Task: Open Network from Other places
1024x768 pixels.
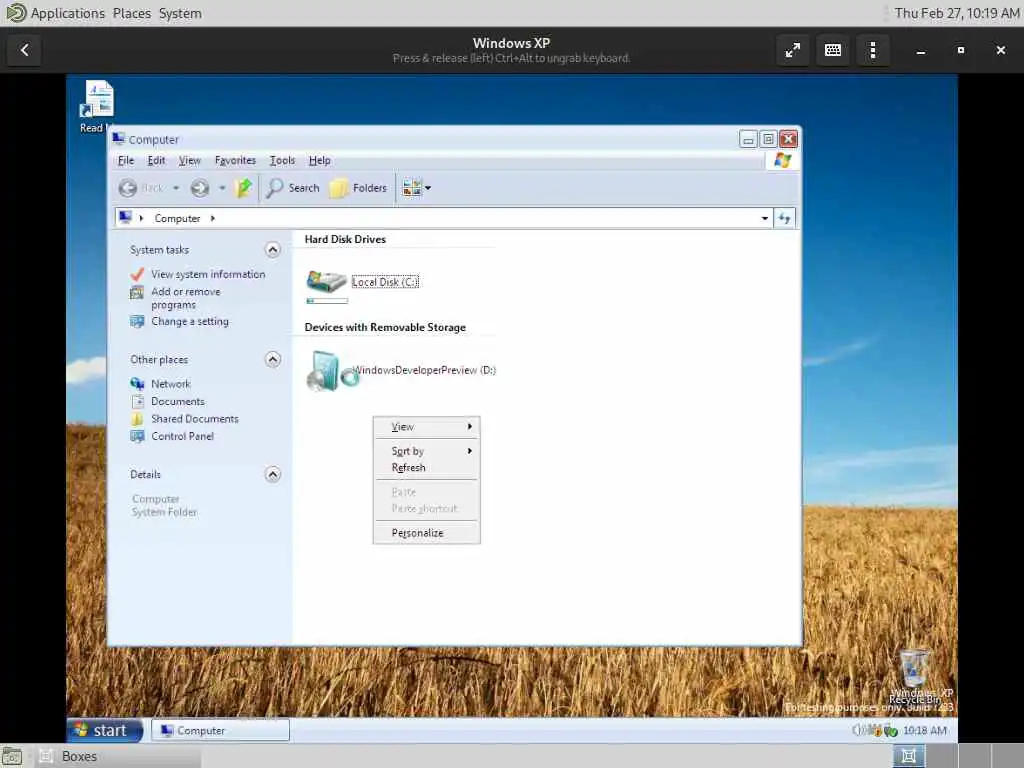Action: pyautogui.click(x=170, y=384)
